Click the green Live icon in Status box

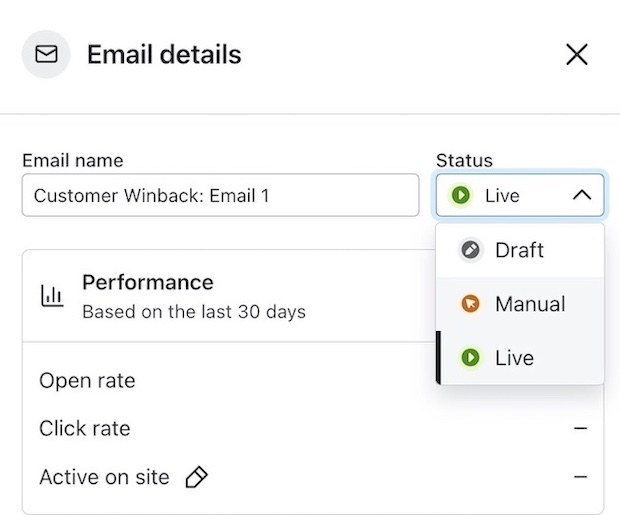tap(460, 196)
